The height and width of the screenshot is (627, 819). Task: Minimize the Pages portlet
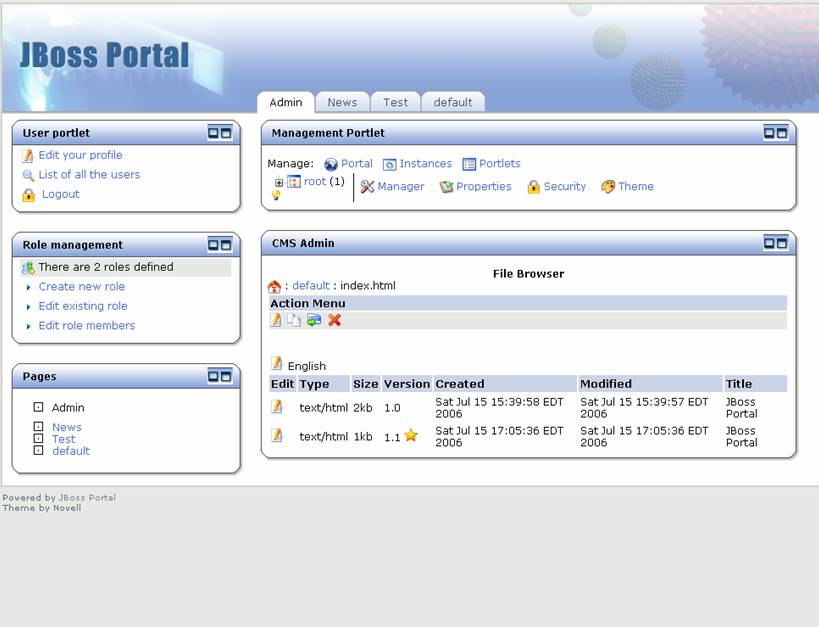tap(213, 376)
